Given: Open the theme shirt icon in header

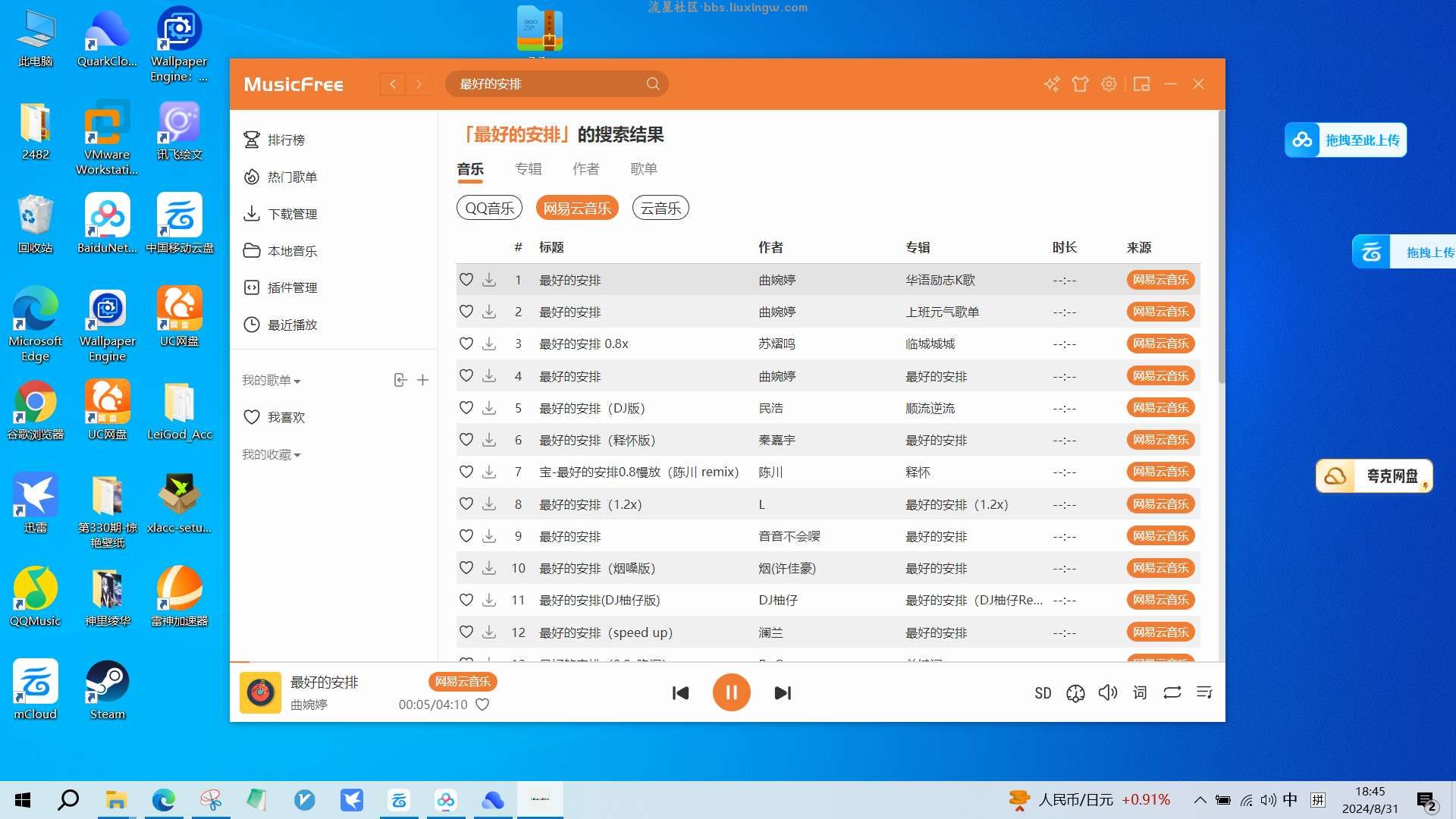Looking at the screenshot, I should pos(1080,84).
